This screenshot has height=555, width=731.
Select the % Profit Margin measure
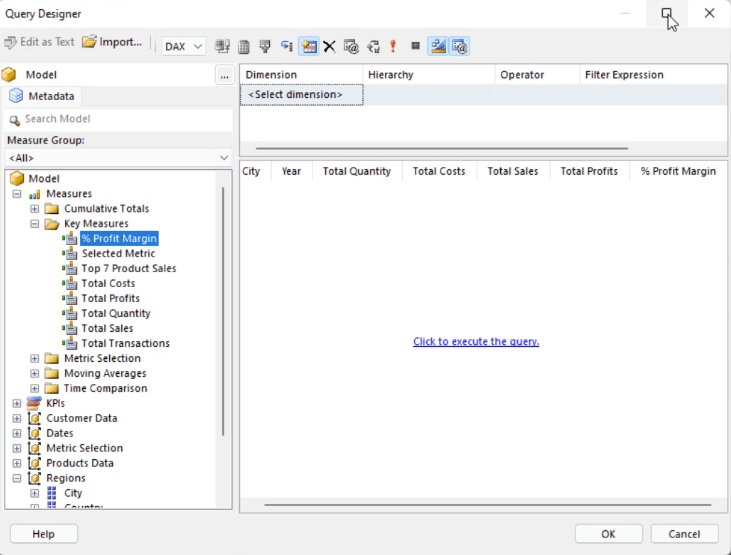tap(119, 238)
